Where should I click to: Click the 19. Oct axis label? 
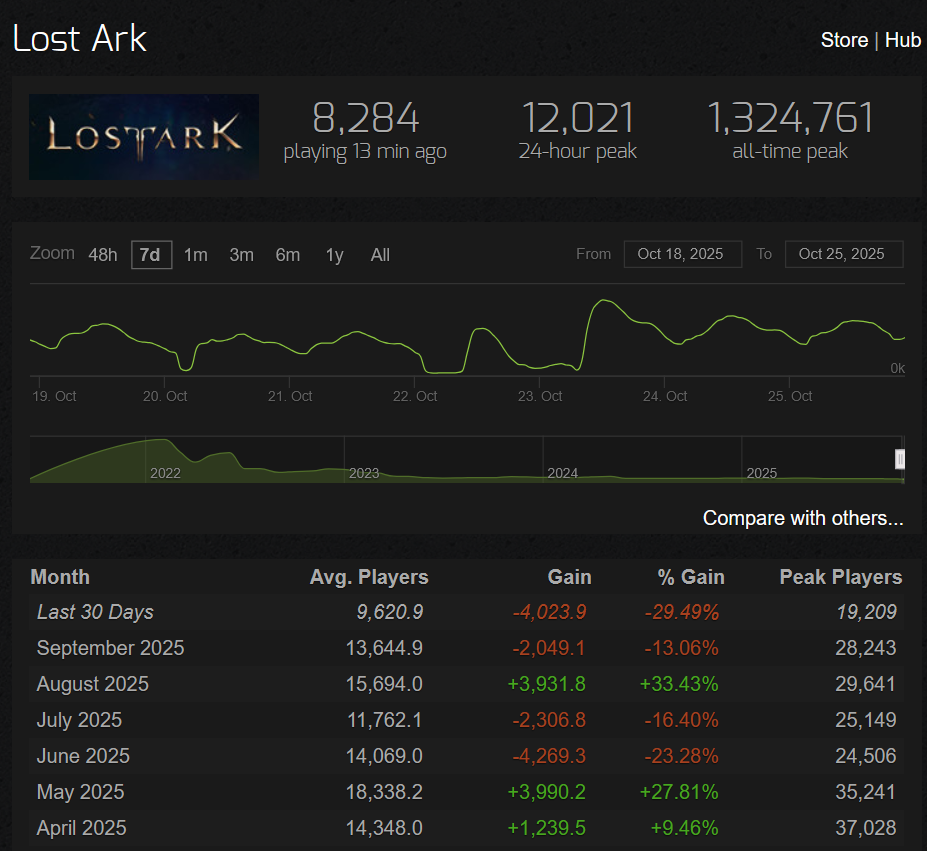[x=54, y=396]
